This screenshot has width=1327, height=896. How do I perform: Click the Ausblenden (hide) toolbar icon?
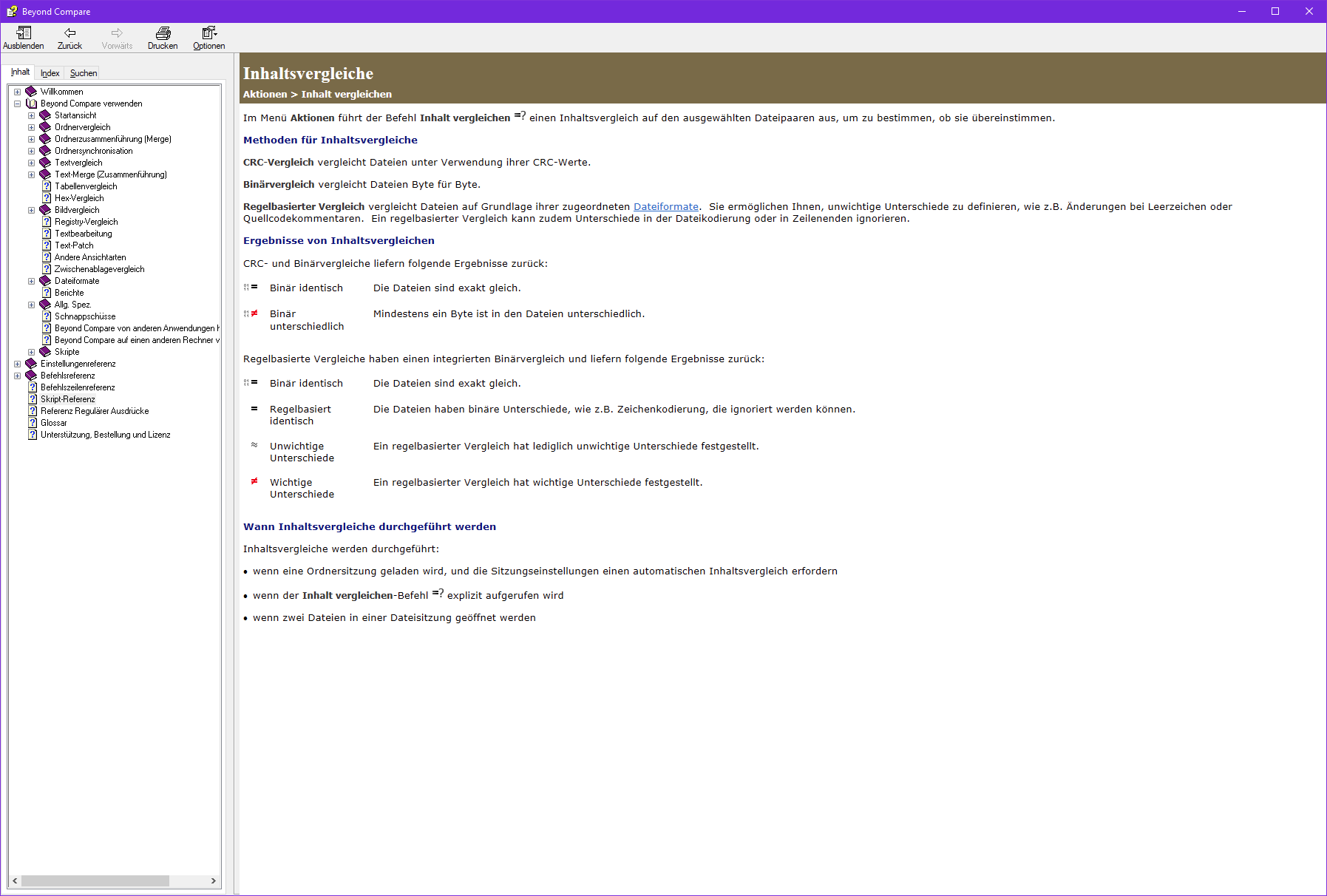click(x=24, y=33)
